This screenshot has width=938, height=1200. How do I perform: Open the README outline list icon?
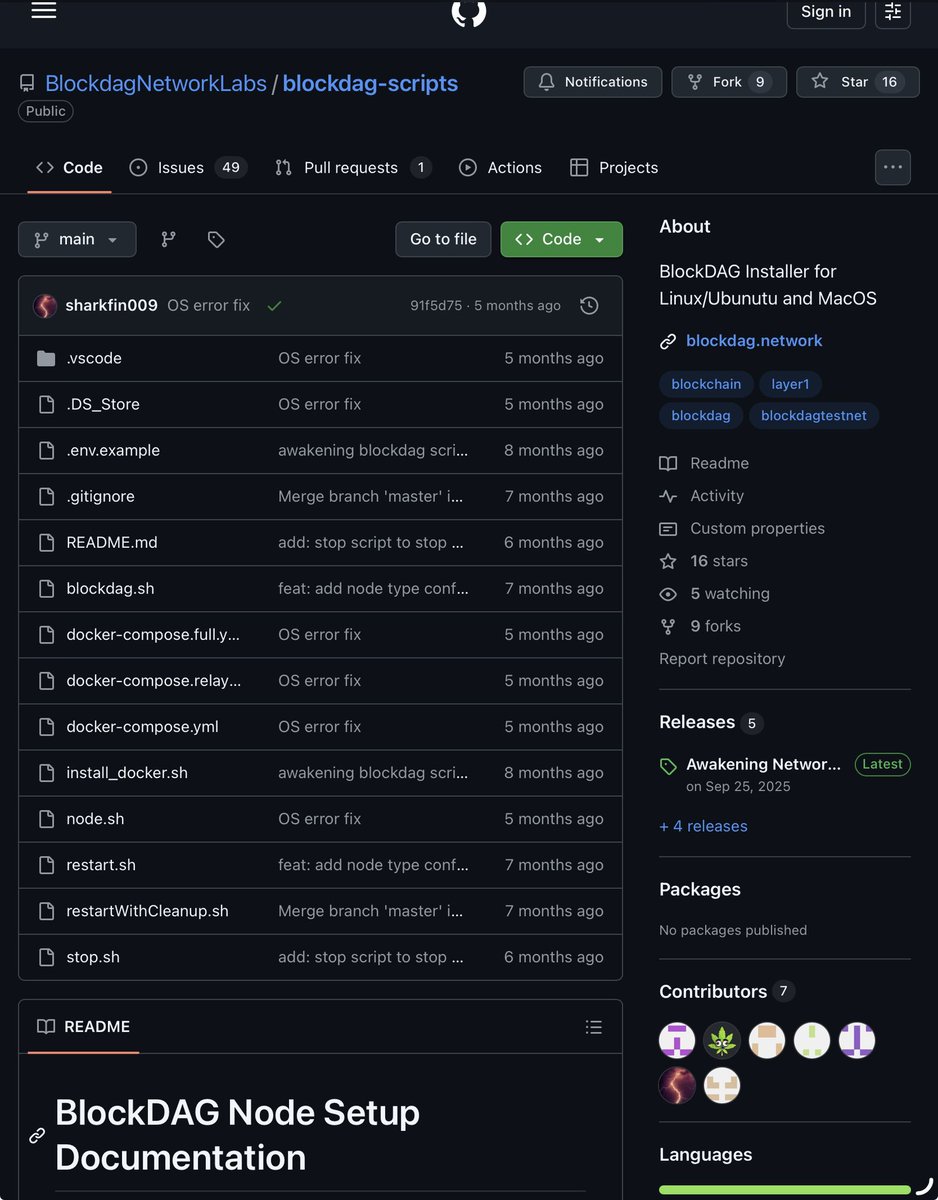tap(594, 1027)
